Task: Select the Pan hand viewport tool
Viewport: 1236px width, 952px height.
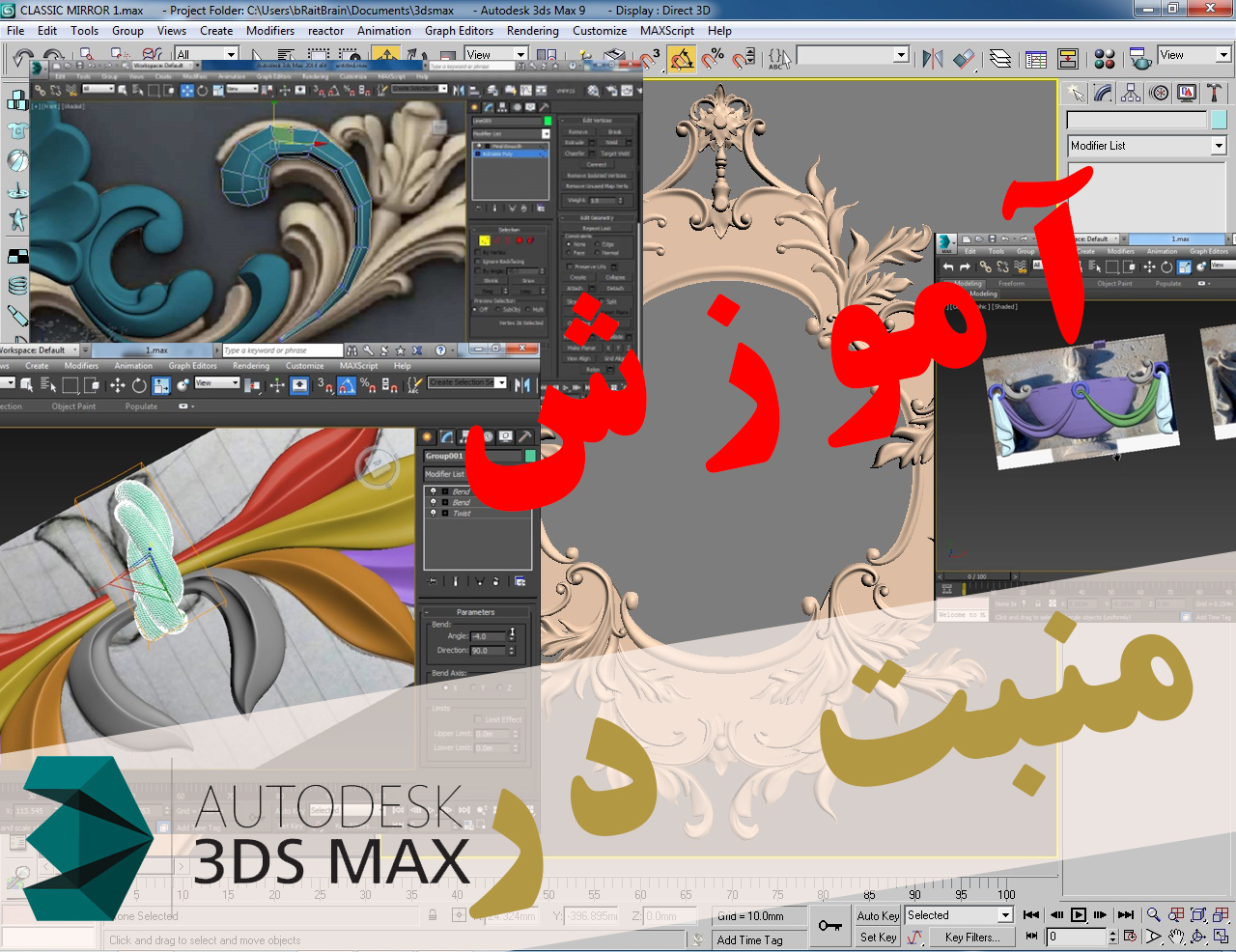Action: (x=1176, y=937)
